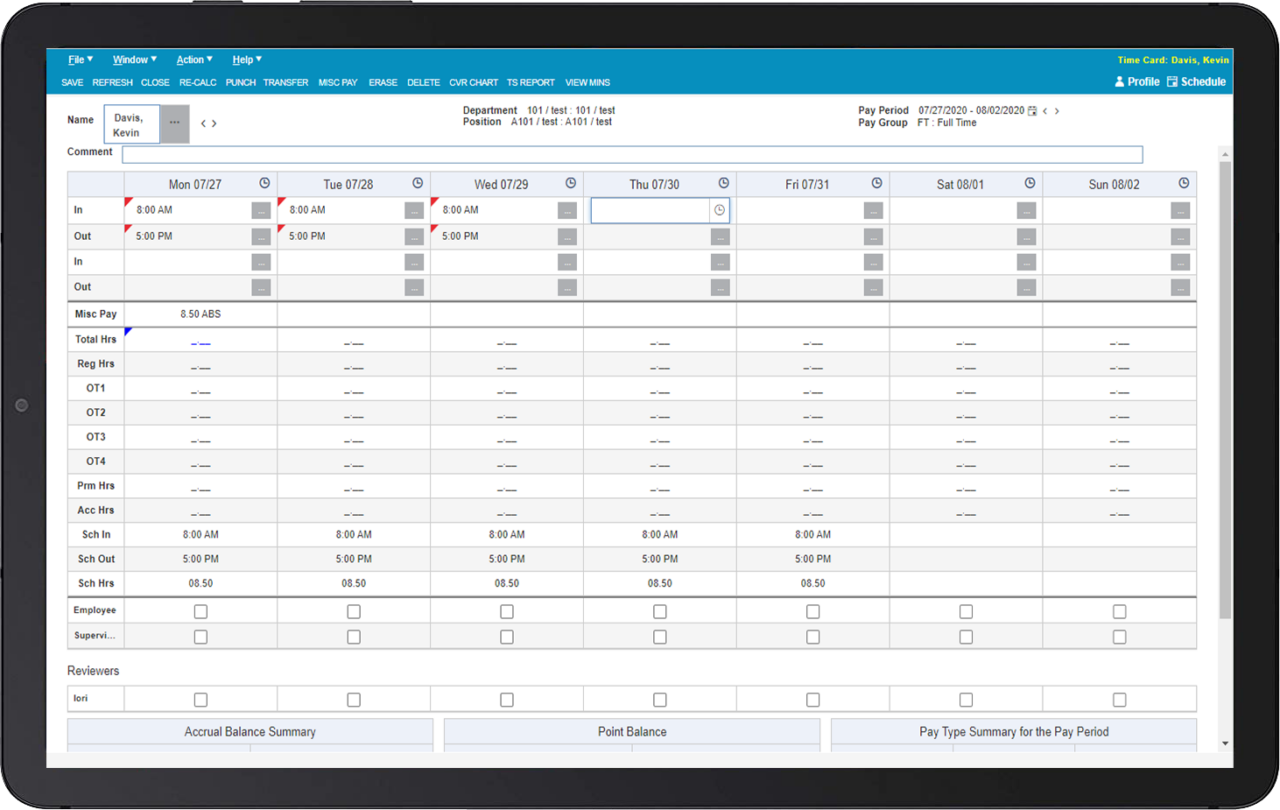The height and width of the screenshot is (810, 1280).
Task: Click the clock icon in the Sun 08/02 header
Action: 1183,183
